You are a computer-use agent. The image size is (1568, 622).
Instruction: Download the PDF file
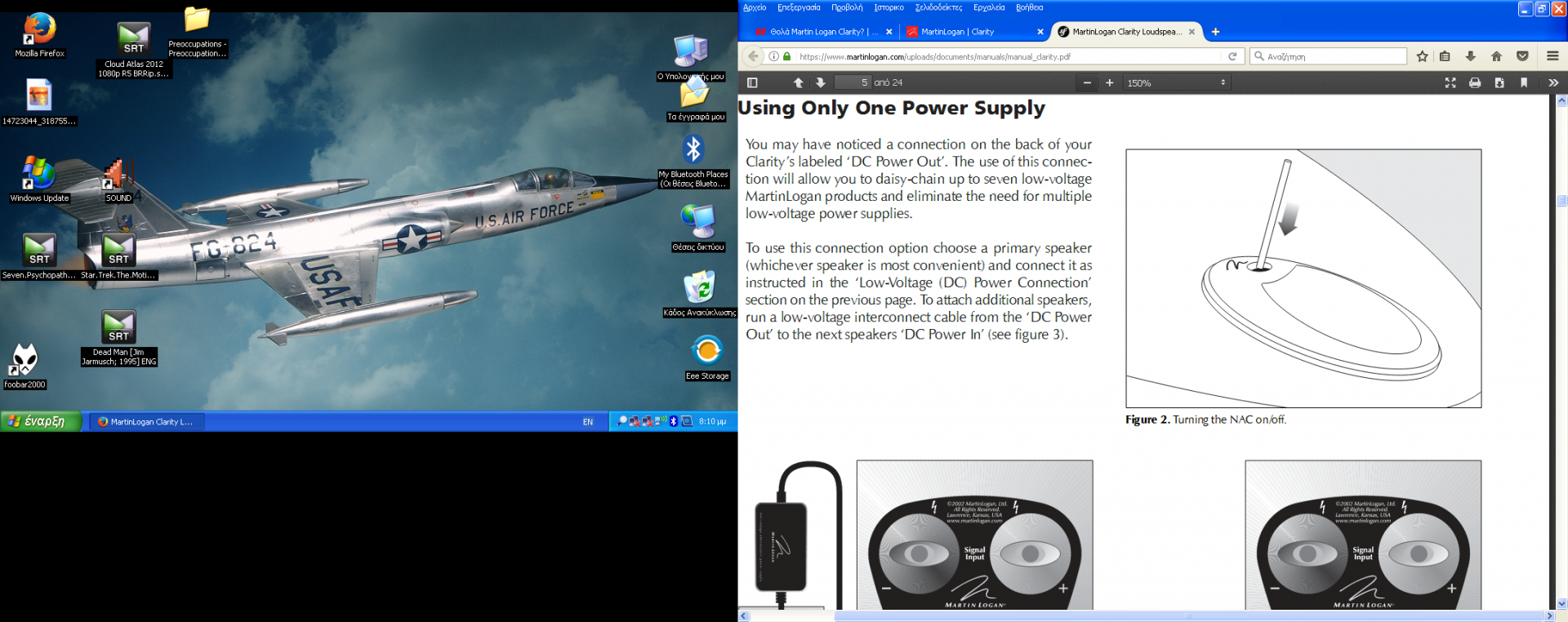[1499, 82]
